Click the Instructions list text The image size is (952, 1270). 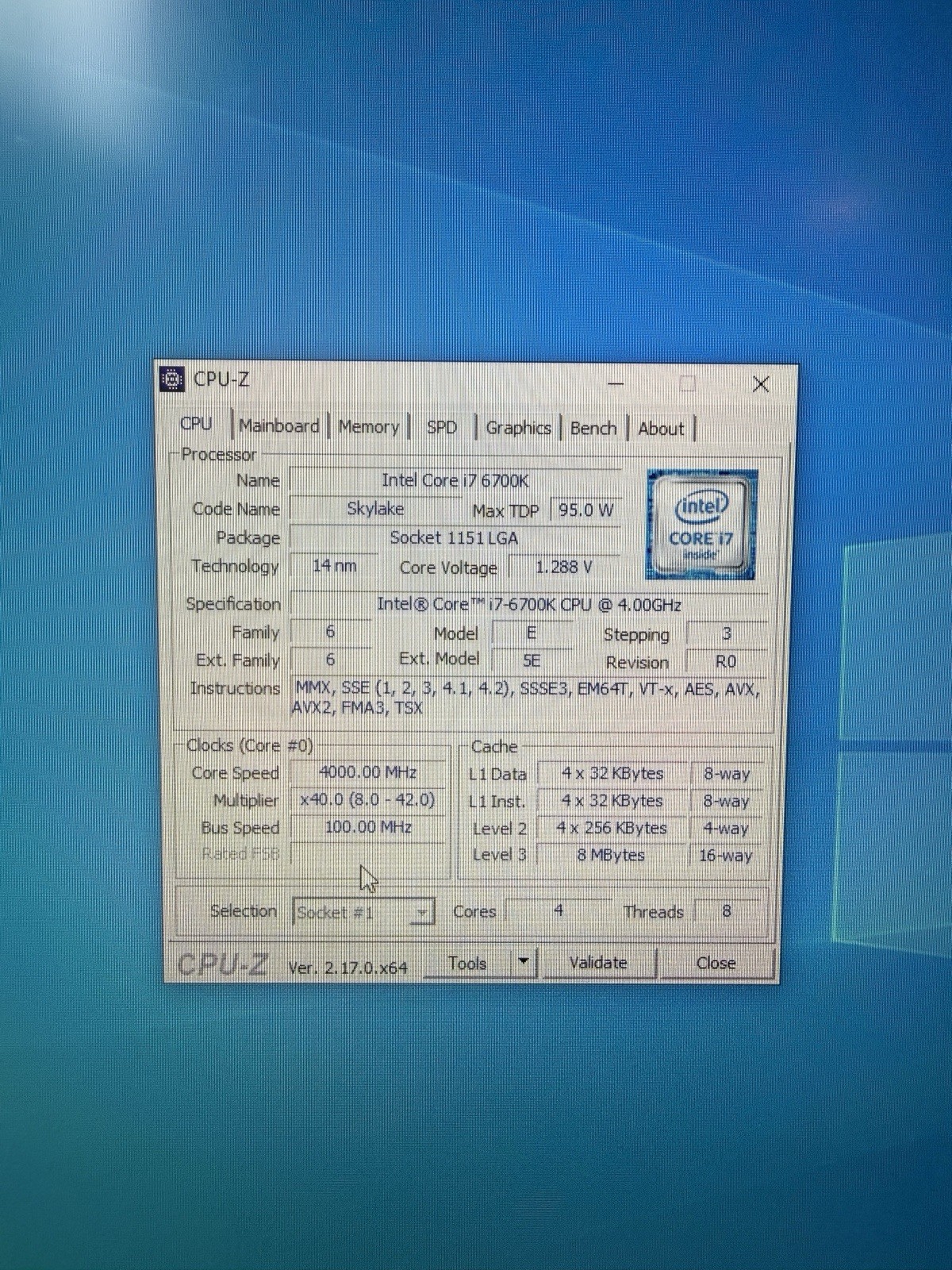(527, 698)
